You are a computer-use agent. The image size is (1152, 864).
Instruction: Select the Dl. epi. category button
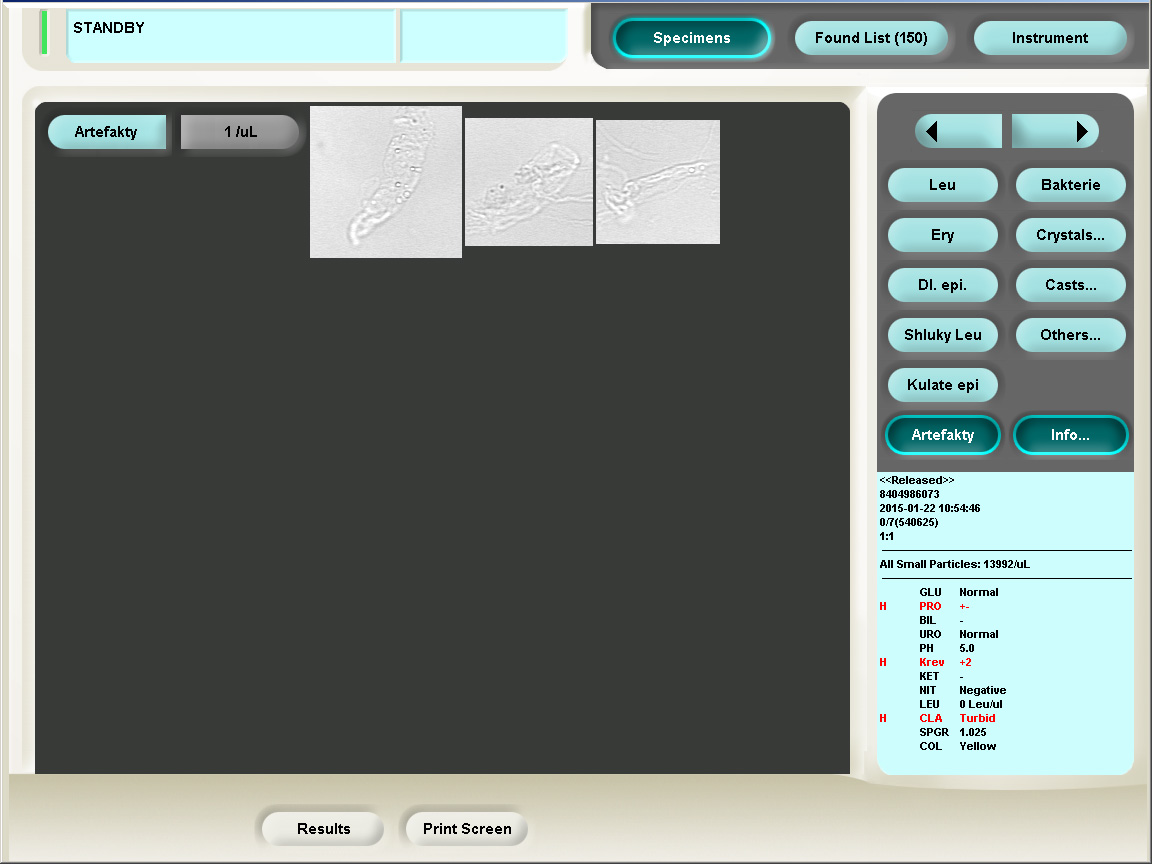tap(943, 285)
